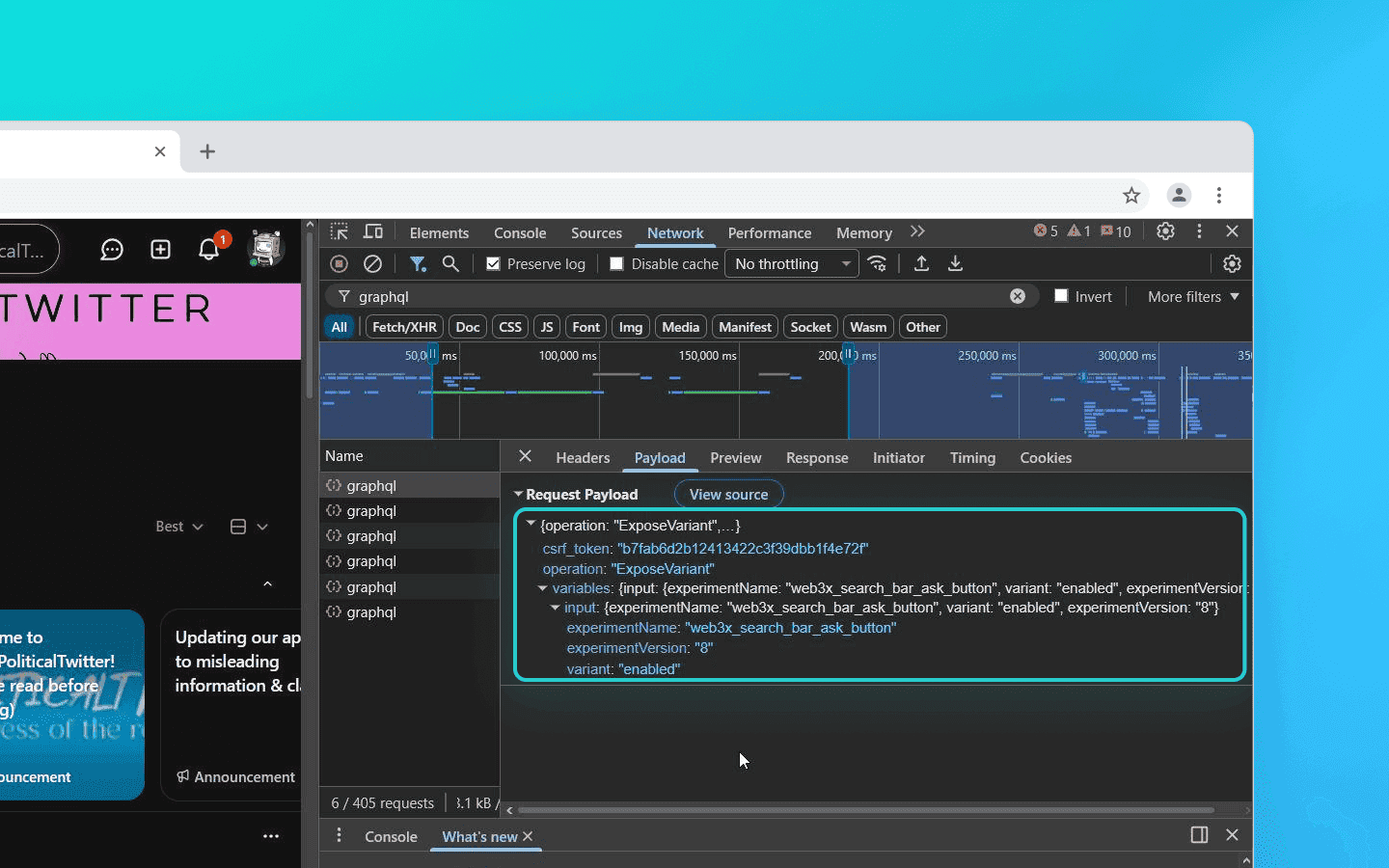Toggle the Preserve log checkbox
The height and width of the screenshot is (868, 1389).
pyautogui.click(x=493, y=264)
